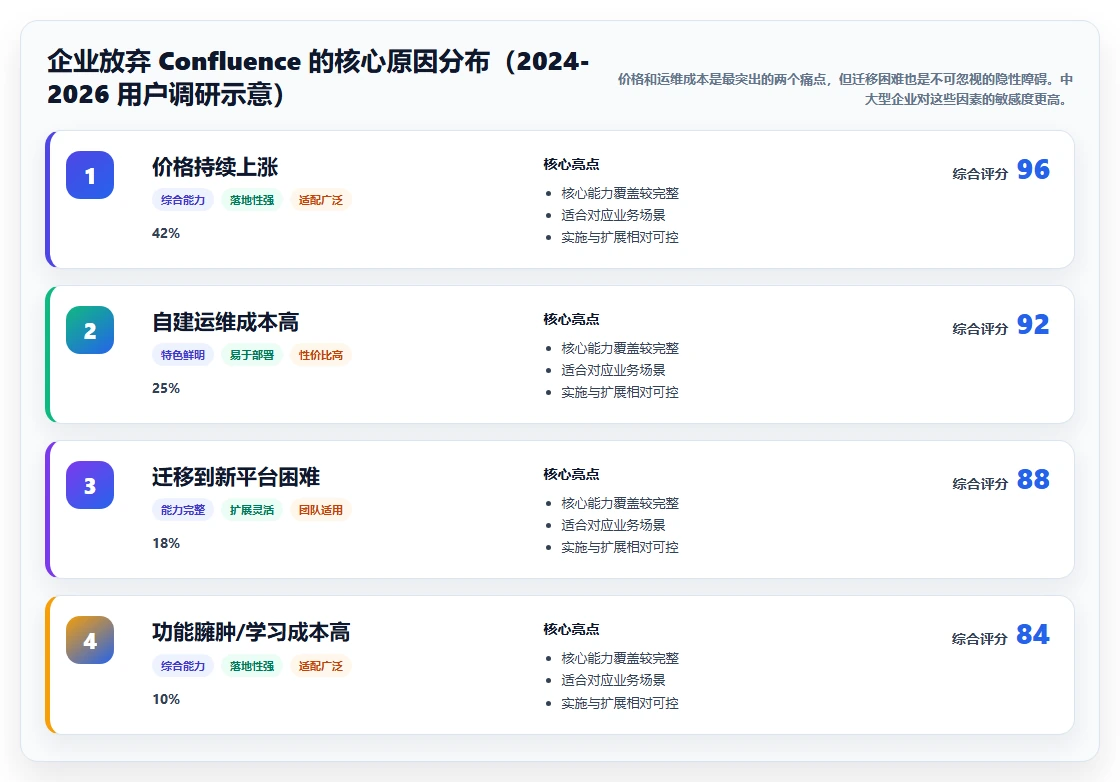
Task: Click the score 92
Action: [1033, 324]
